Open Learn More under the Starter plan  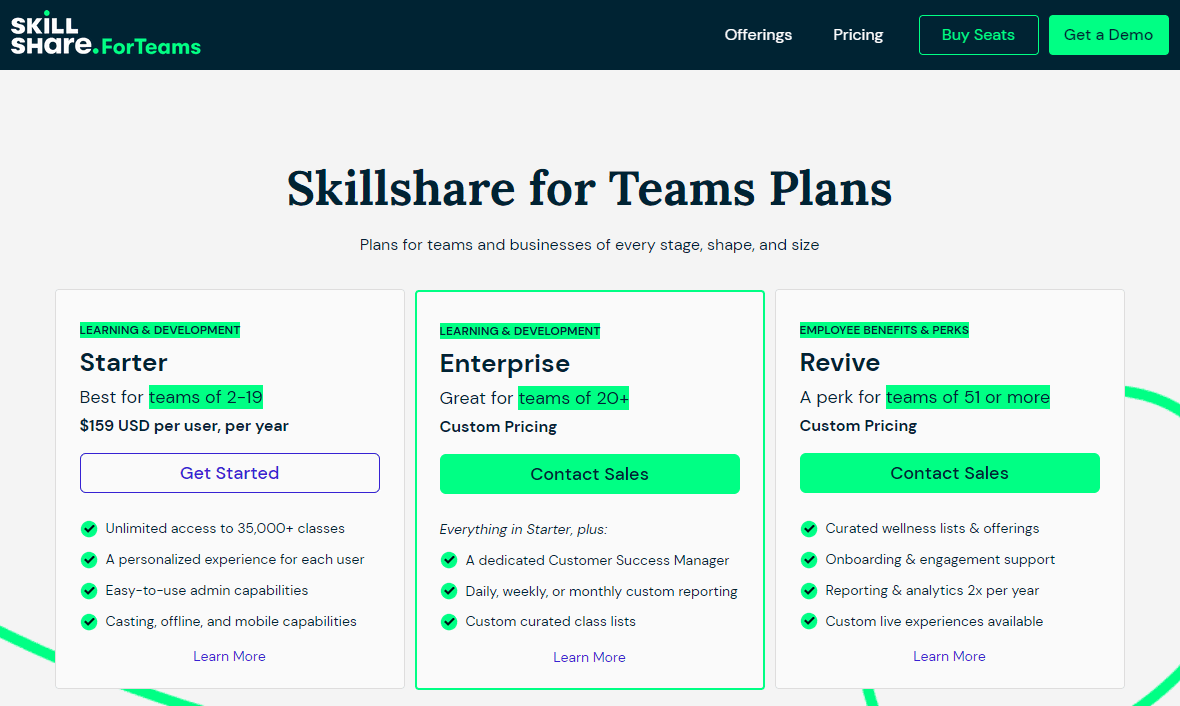pyautogui.click(x=229, y=656)
